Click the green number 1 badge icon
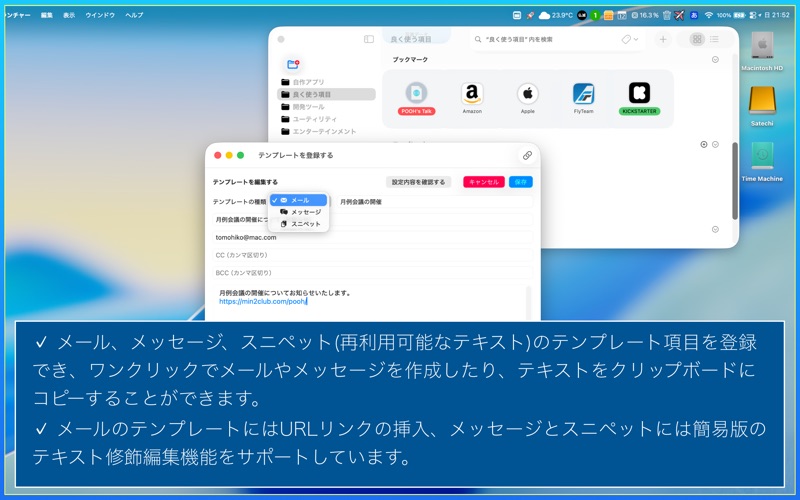Image resolution: width=800 pixels, height=500 pixels. [595, 15]
